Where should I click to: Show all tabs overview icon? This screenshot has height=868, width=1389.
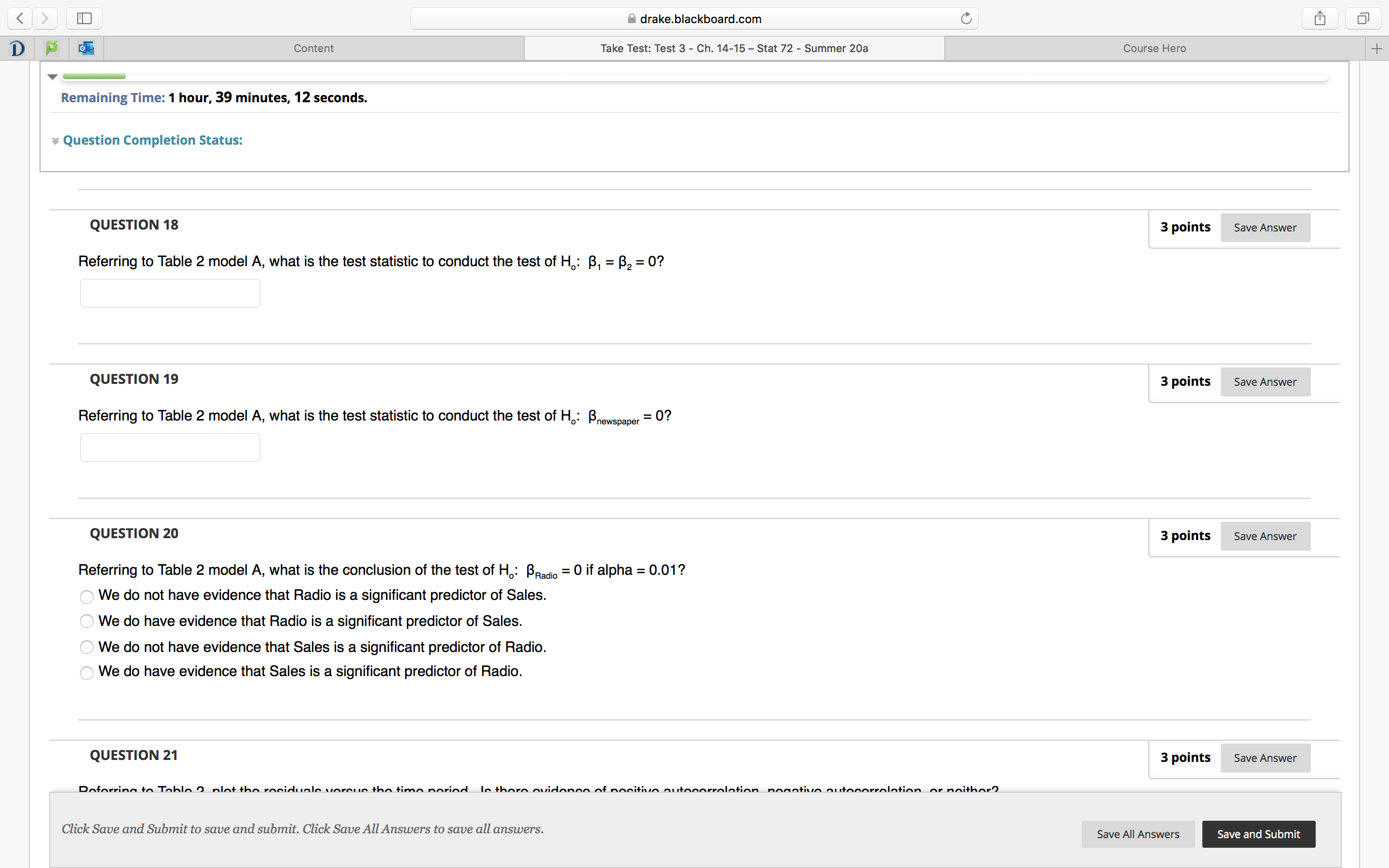pyautogui.click(x=1363, y=18)
